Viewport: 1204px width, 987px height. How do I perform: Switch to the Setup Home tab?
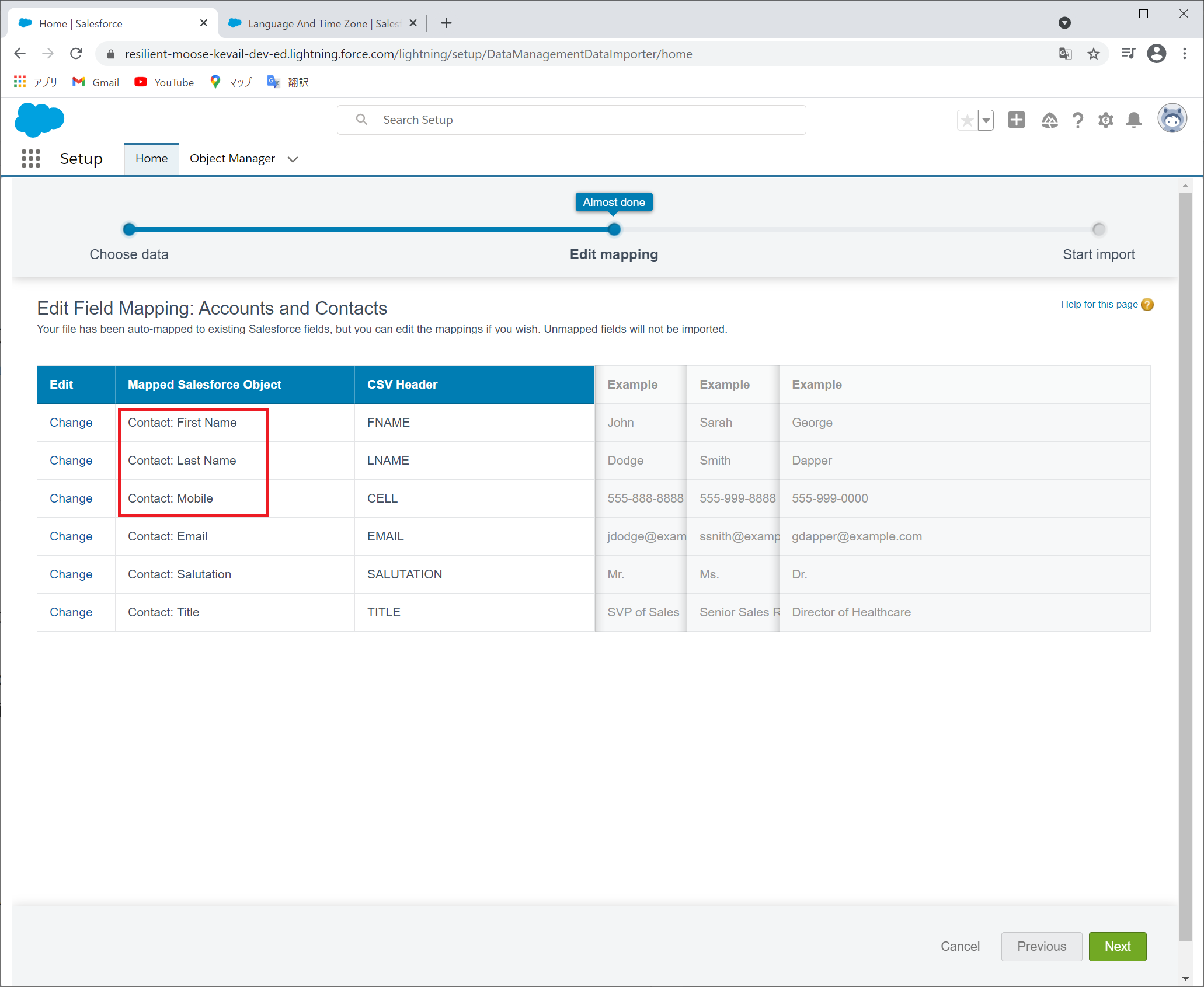(151, 158)
